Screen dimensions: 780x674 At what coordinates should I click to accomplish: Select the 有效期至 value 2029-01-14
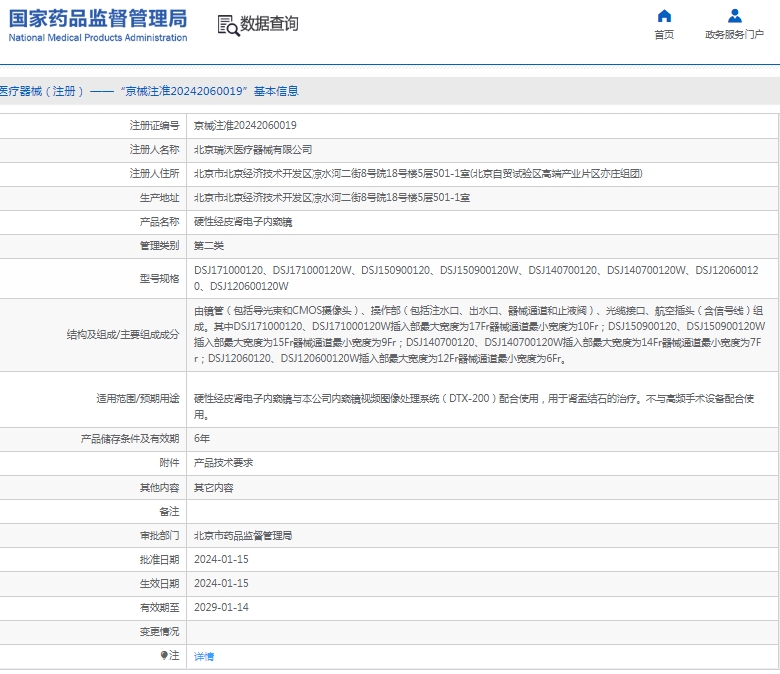(x=221, y=607)
